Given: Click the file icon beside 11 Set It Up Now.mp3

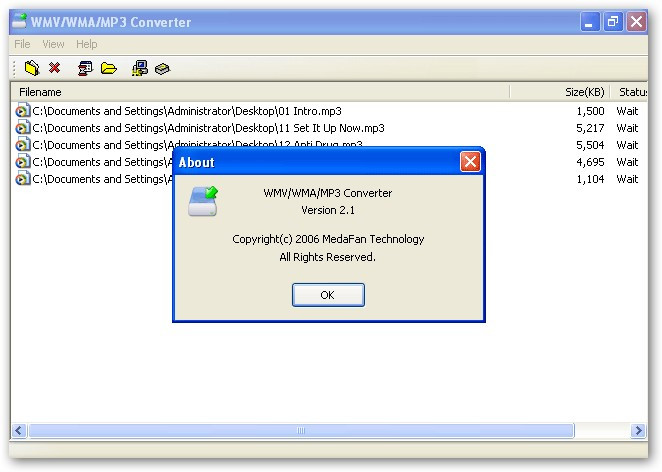Looking at the screenshot, I should (x=23, y=127).
